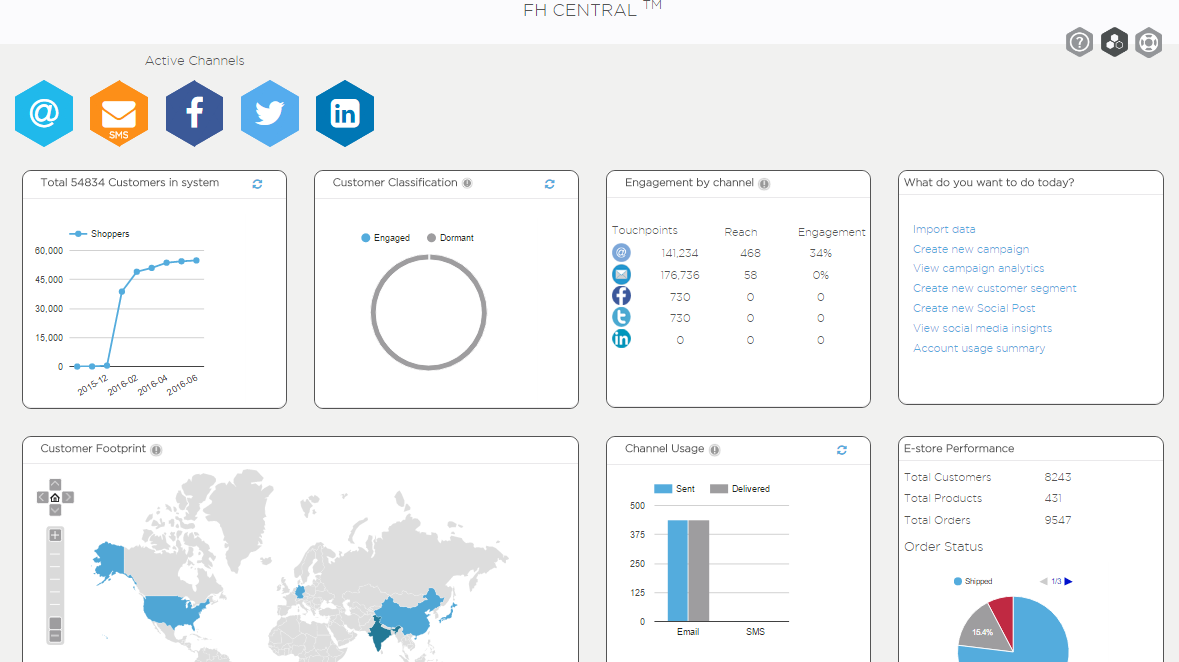Click the LinkedIn icon in Engagement table
Screen dimensions: 1179x662
[x=621, y=339]
